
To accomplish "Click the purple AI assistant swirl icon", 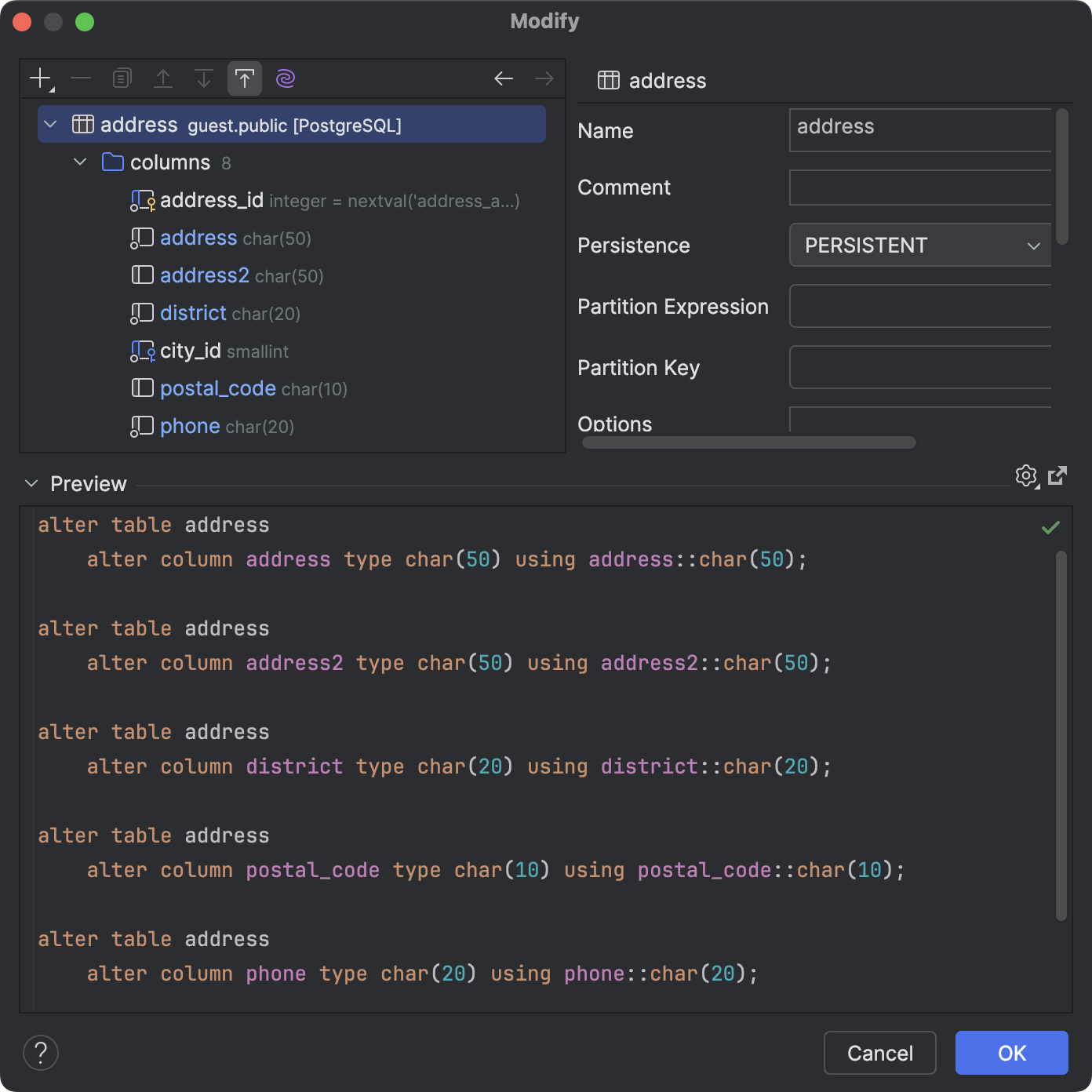I will (286, 78).
